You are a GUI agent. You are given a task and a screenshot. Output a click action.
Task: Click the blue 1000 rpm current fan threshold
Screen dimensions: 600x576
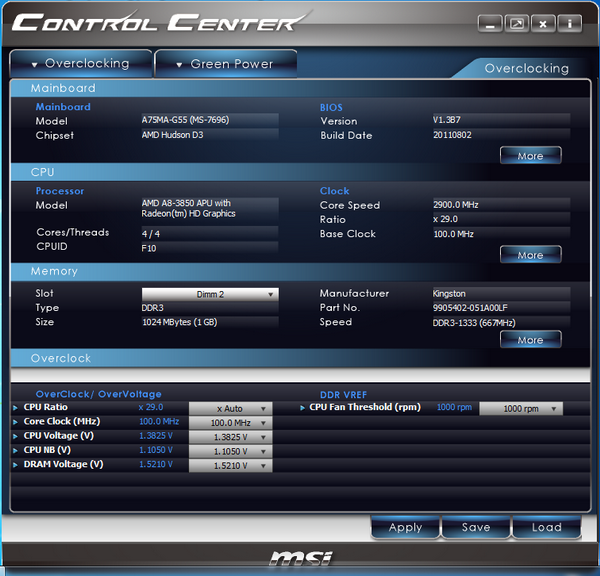[x=454, y=407]
